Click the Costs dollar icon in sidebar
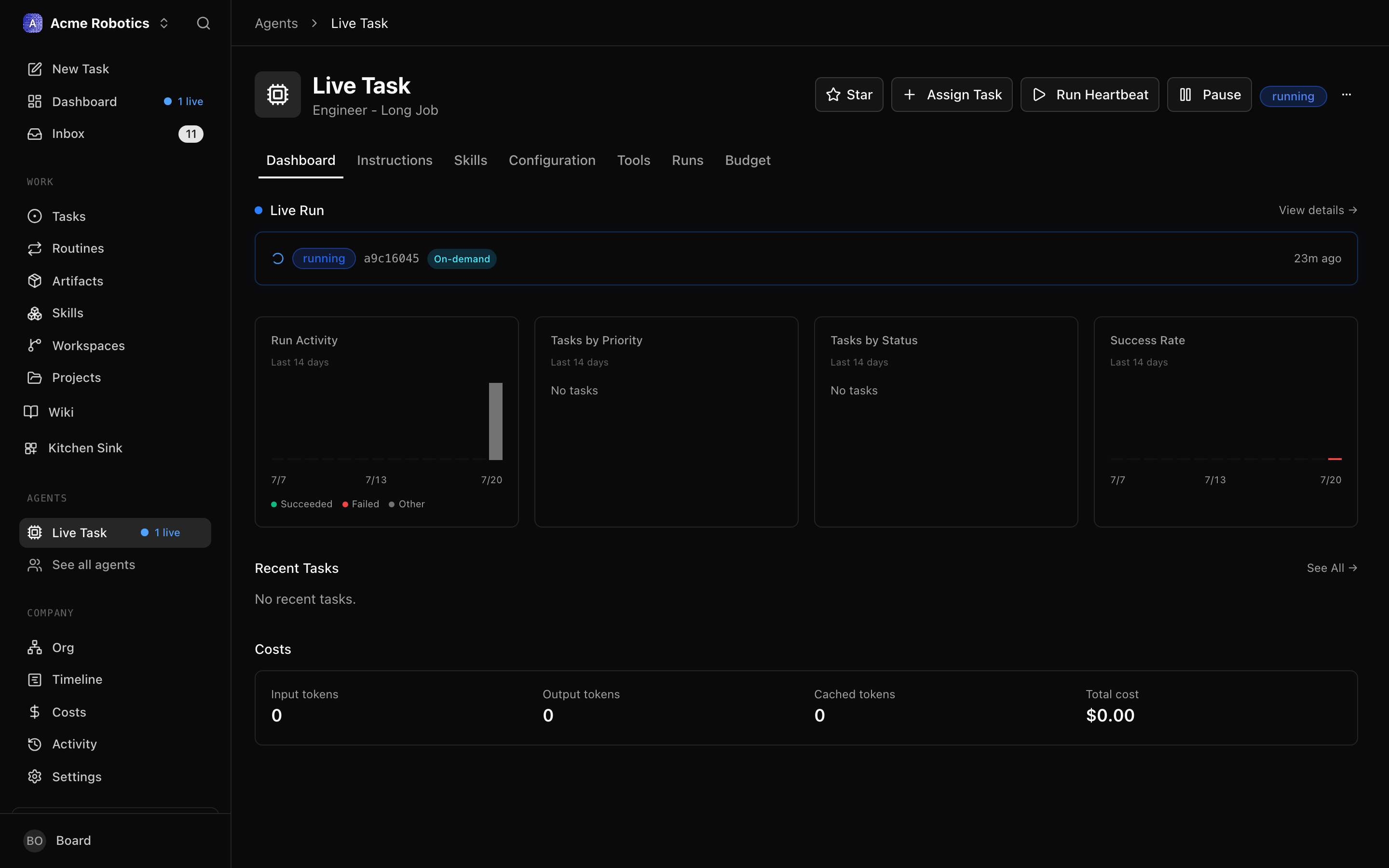Image resolution: width=1389 pixels, height=868 pixels. [x=34, y=712]
